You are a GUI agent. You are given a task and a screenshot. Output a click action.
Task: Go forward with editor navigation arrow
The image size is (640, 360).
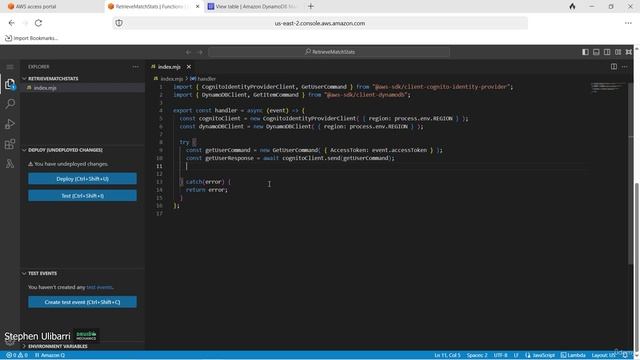(200, 52)
